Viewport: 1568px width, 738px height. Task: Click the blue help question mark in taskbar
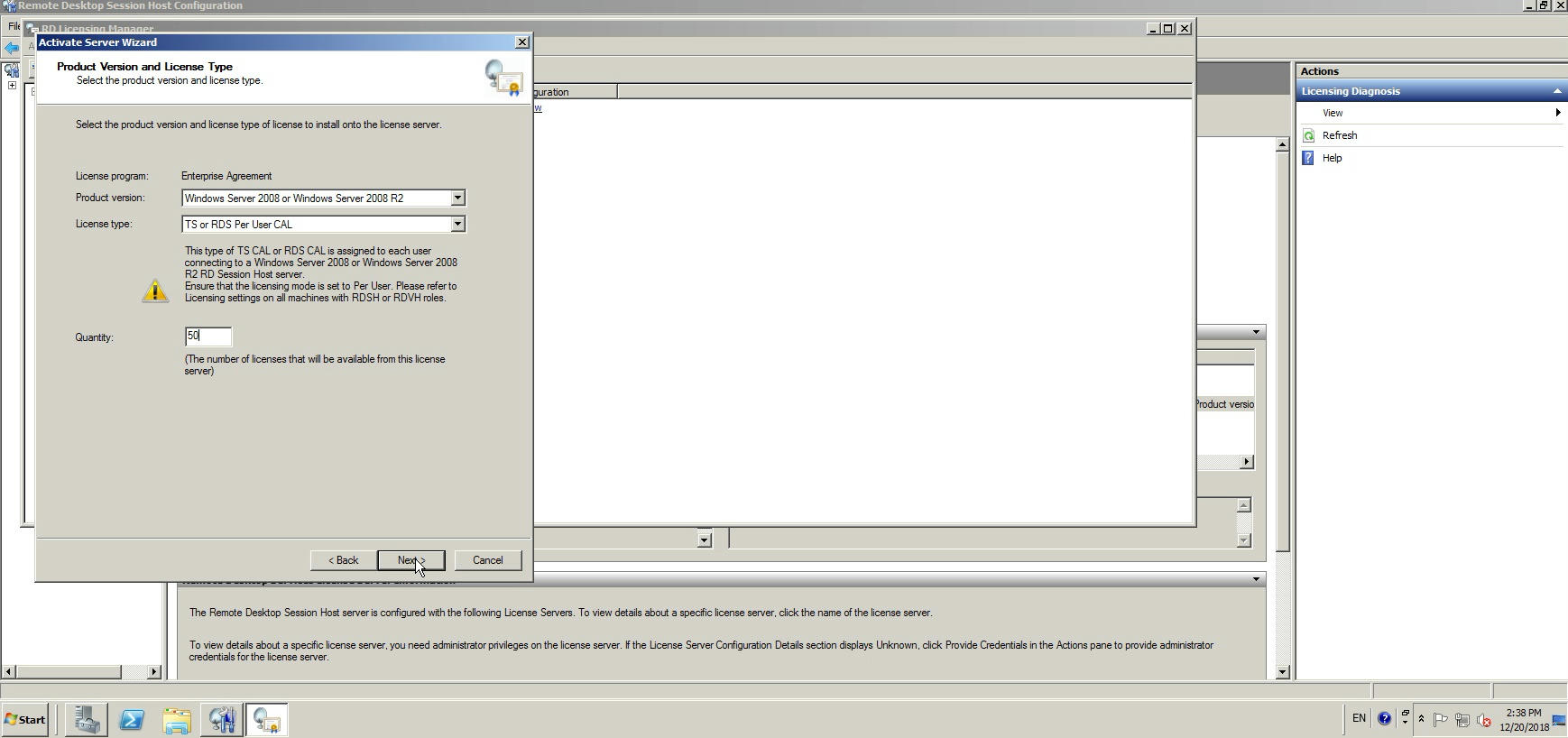pyautogui.click(x=1384, y=719)
